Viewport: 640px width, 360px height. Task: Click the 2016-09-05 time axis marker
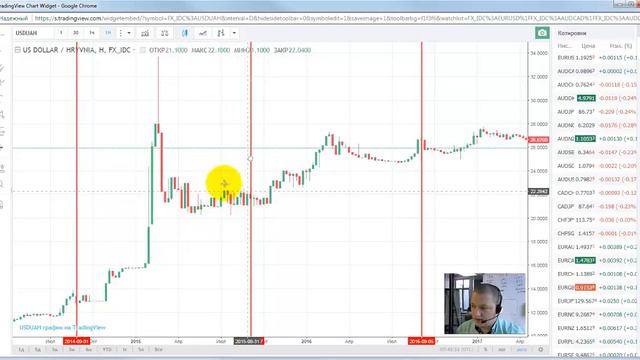pos(422,341)
